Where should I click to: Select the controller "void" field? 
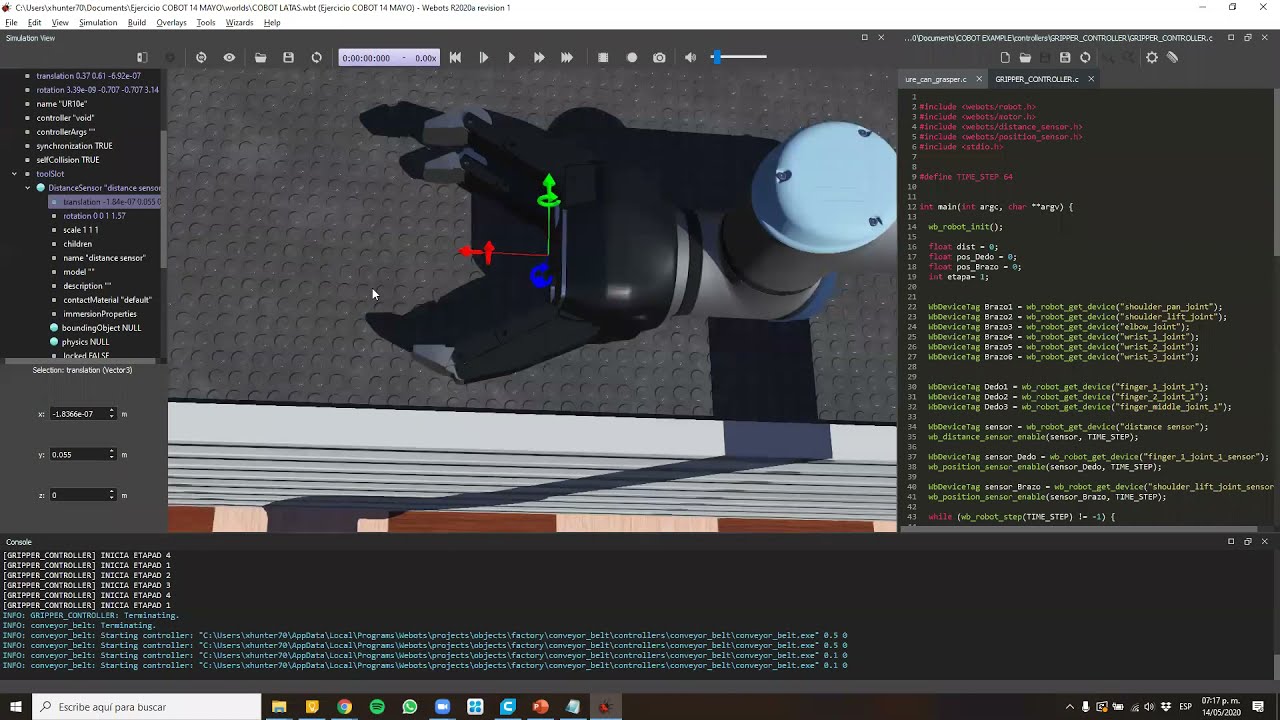[x=65, y=118]
